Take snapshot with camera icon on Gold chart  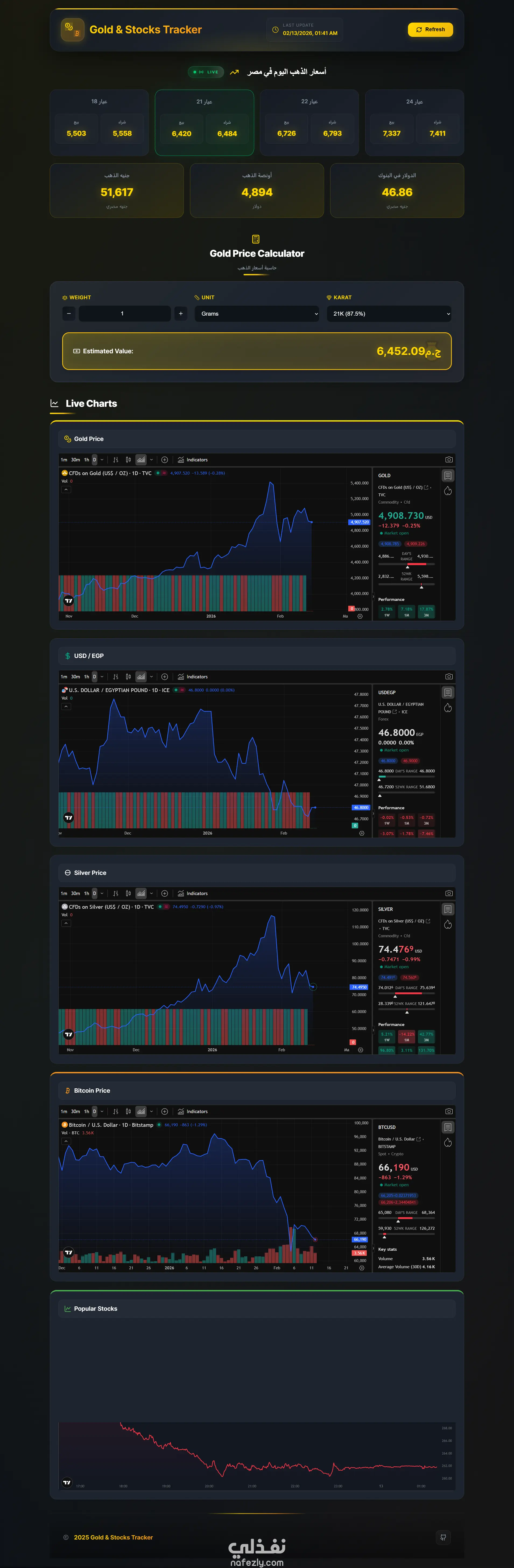point(449,459)
